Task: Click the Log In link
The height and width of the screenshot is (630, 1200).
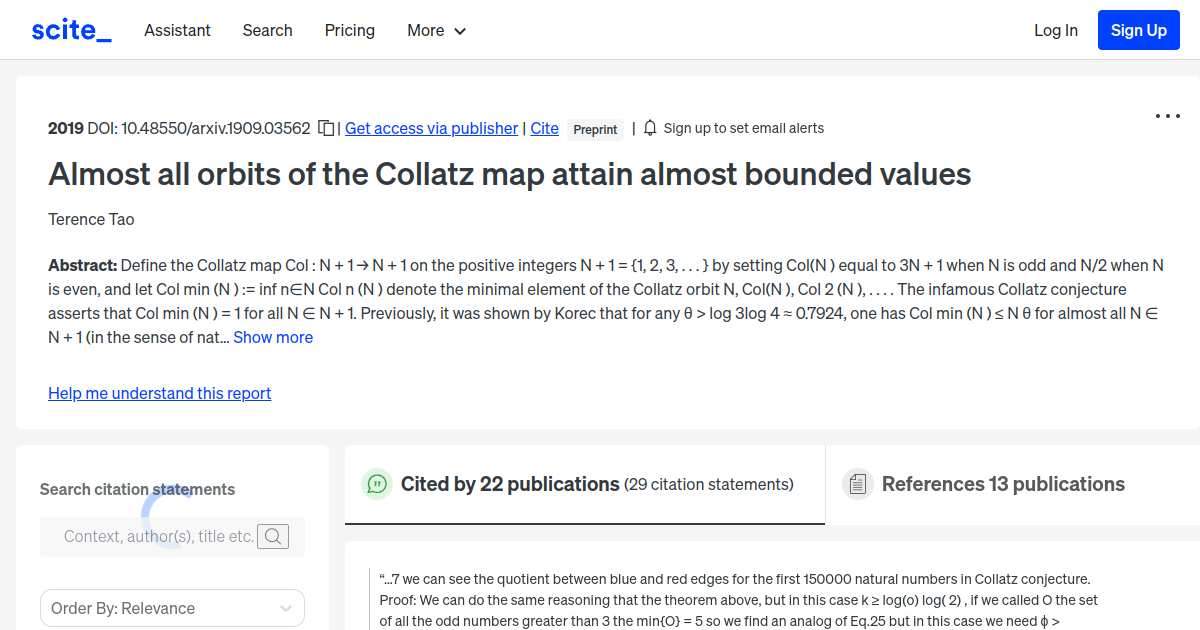Action: (1056, 30)
